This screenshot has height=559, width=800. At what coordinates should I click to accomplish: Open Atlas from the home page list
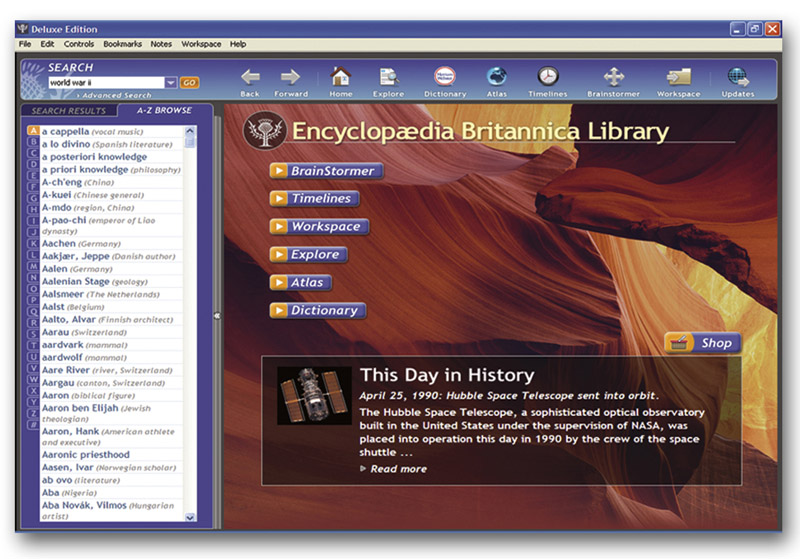(x=301, y=283)
